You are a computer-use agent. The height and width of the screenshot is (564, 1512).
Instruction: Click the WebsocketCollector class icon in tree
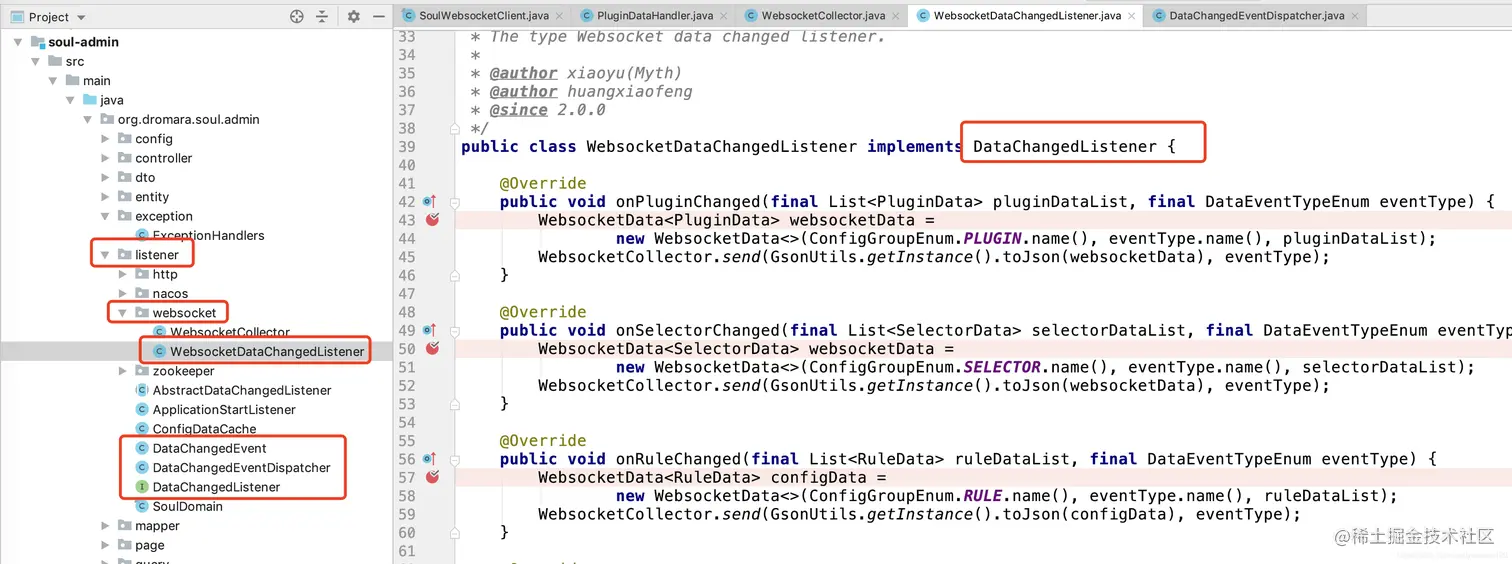[x=160, y=332]
